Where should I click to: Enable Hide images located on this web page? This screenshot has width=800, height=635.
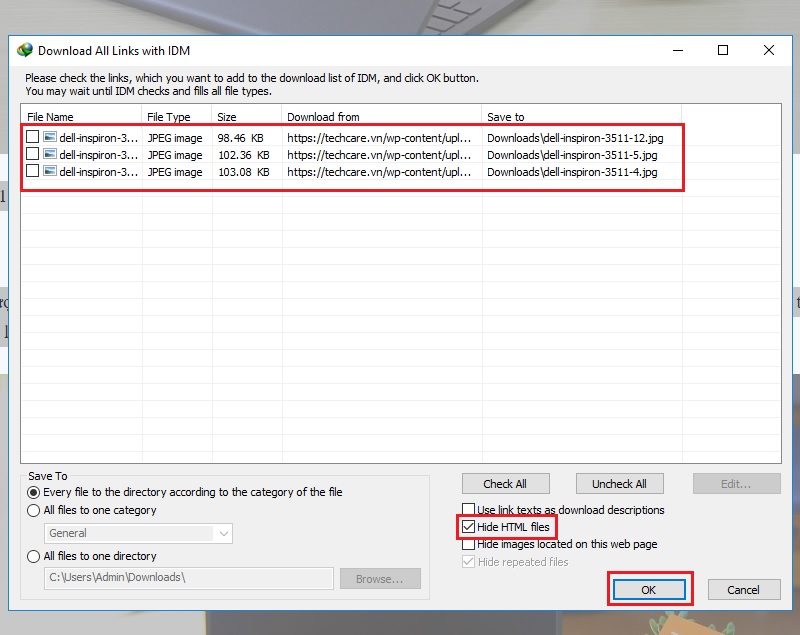[x=469, y=545]
